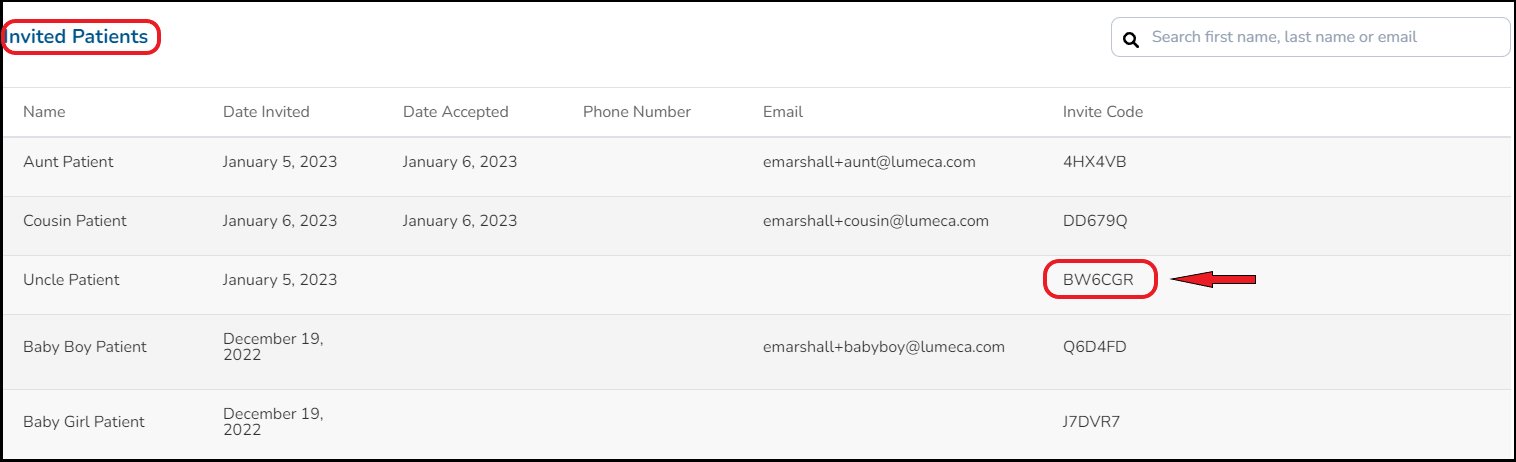Open the Uncle Patient entry

click(x=71, y=280)
